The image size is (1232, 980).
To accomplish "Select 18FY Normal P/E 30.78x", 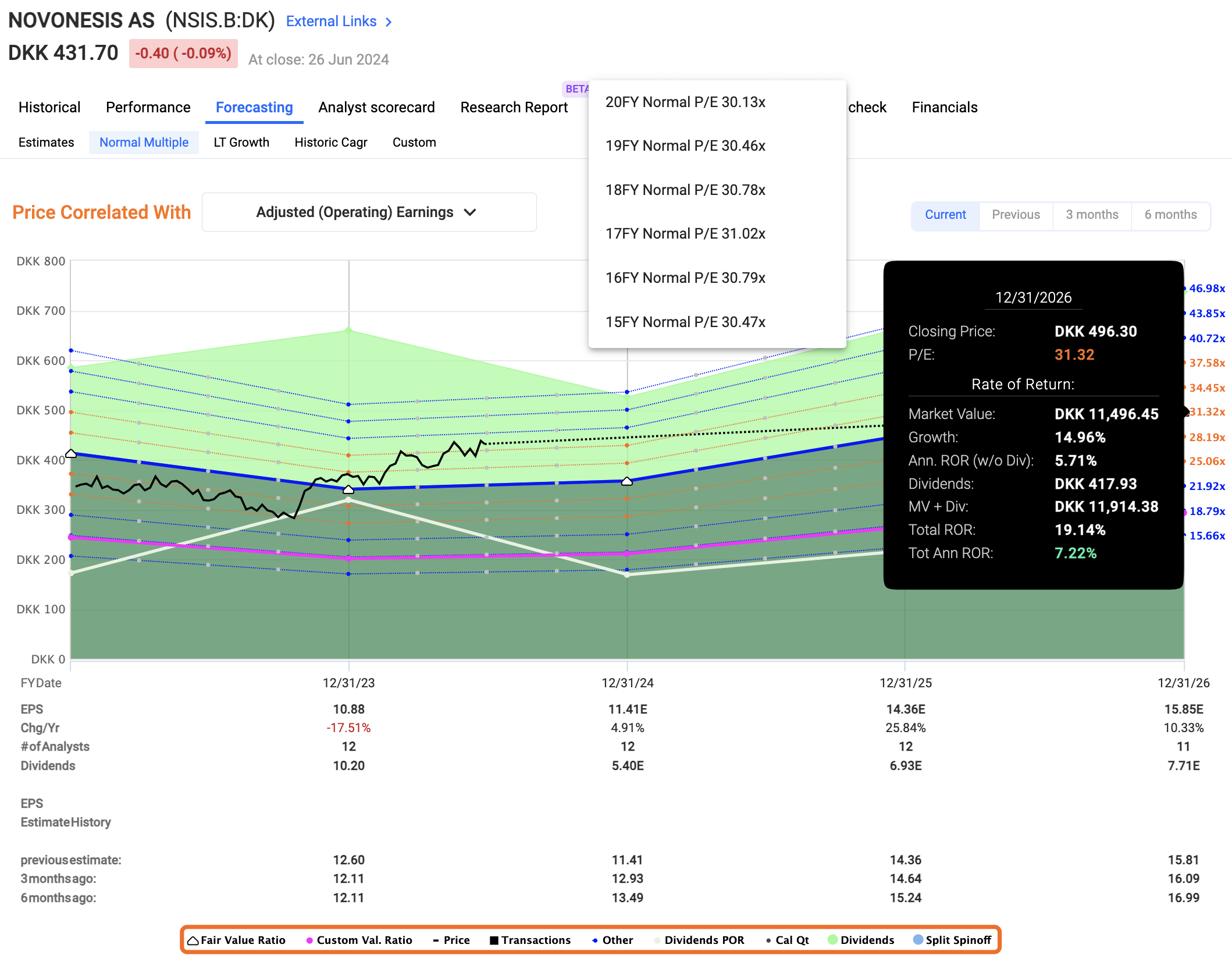I will click(x=685, y=189).
